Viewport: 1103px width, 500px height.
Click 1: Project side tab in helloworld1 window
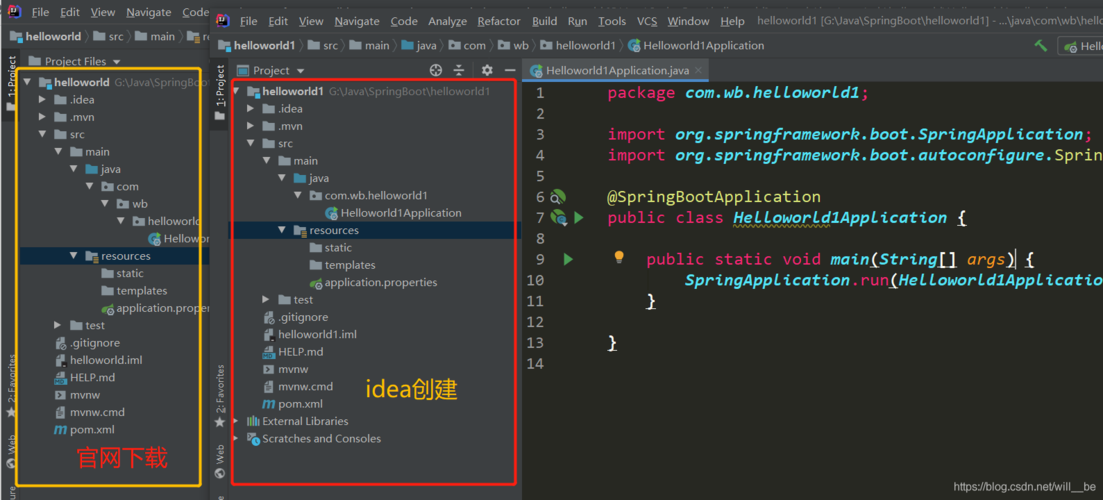[x=220, y=92]
